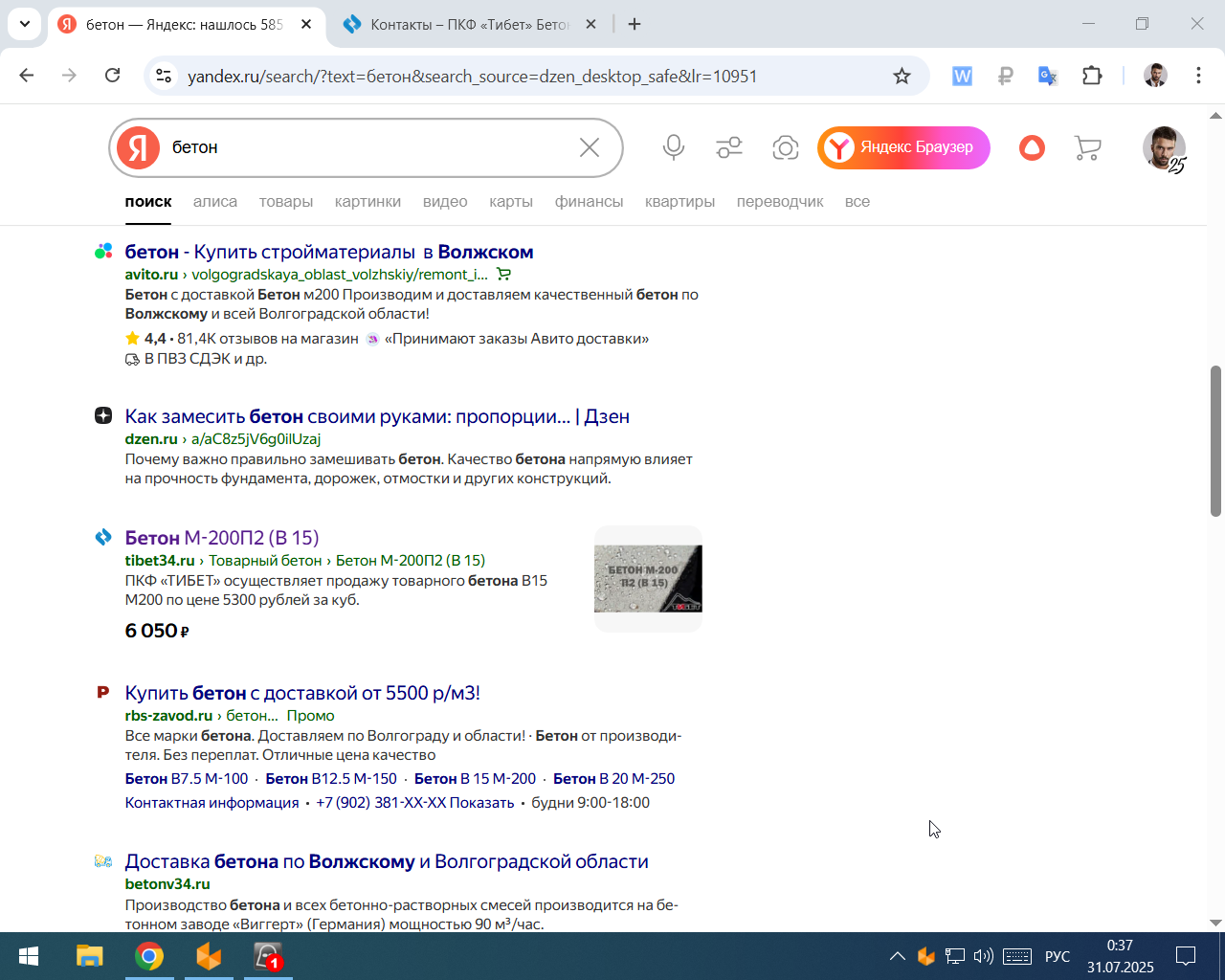Go forward to the next page

tap(69, 76)
